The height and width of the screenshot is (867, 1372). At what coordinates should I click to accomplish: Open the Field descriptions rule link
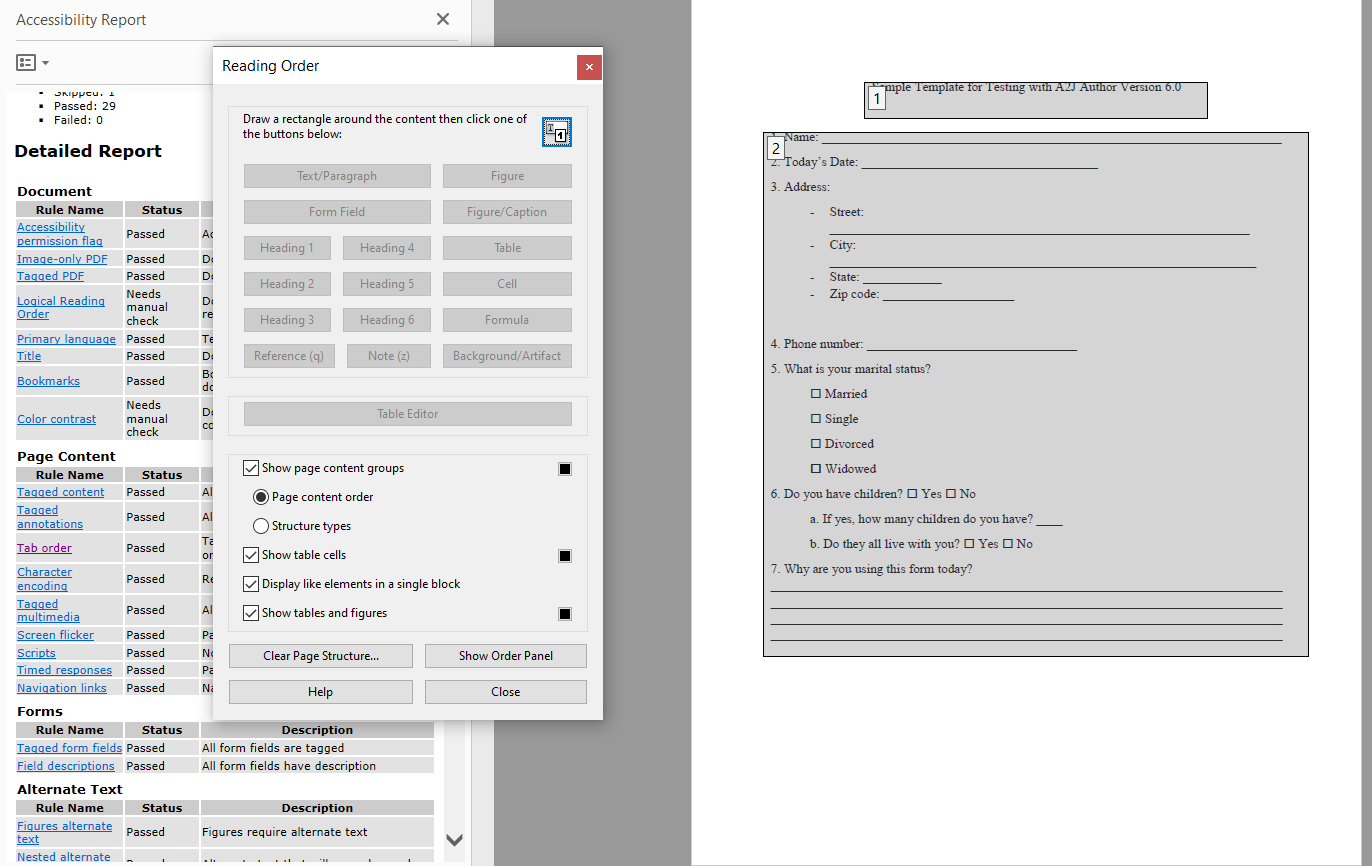66,766
